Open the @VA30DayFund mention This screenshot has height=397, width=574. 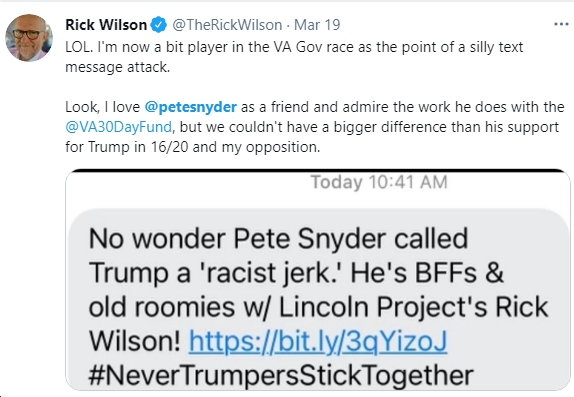click(119, 127)
